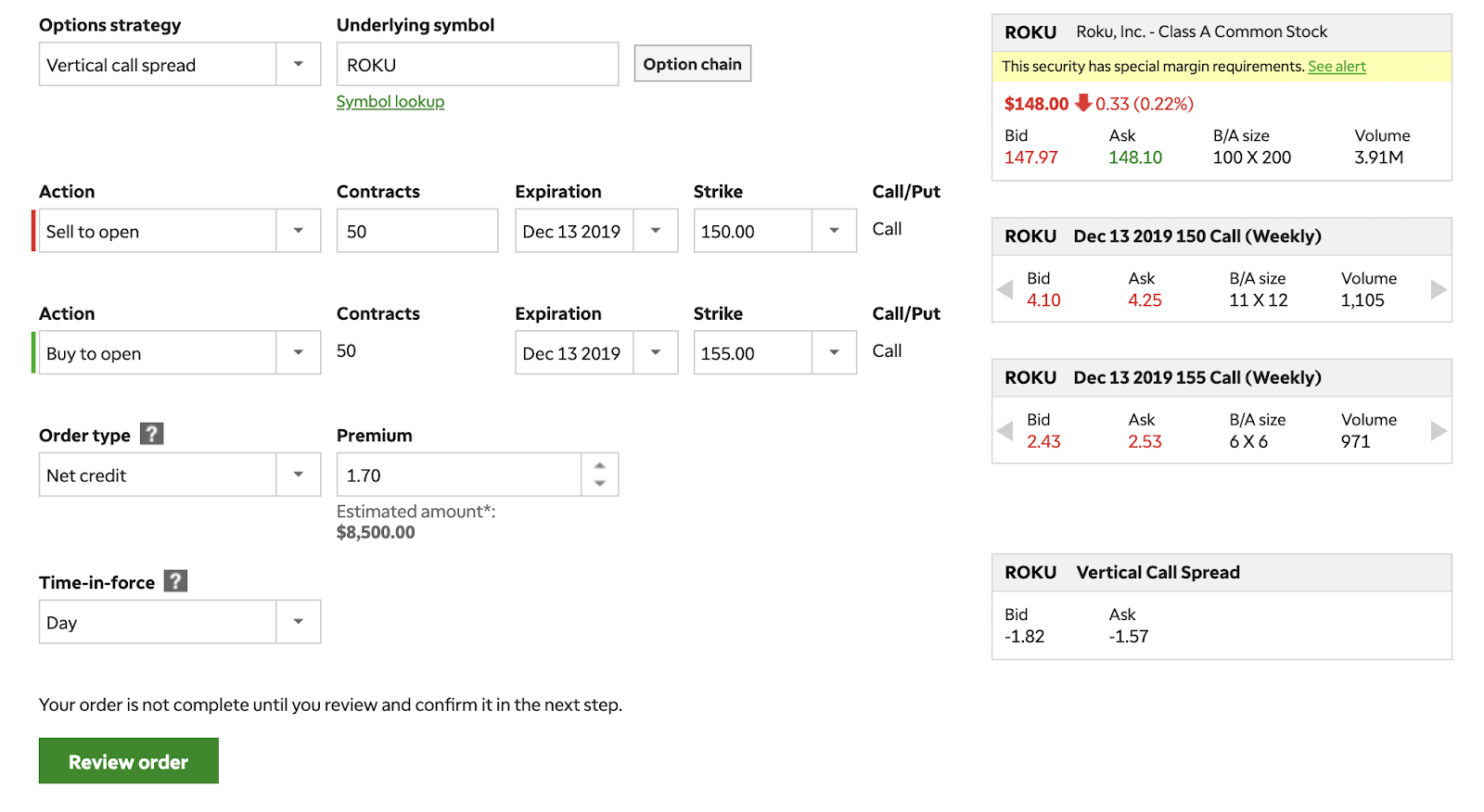Screen dimensions: 1484x812
Task: Click the stock volume 3.91M
Action: click(1378, 158)
